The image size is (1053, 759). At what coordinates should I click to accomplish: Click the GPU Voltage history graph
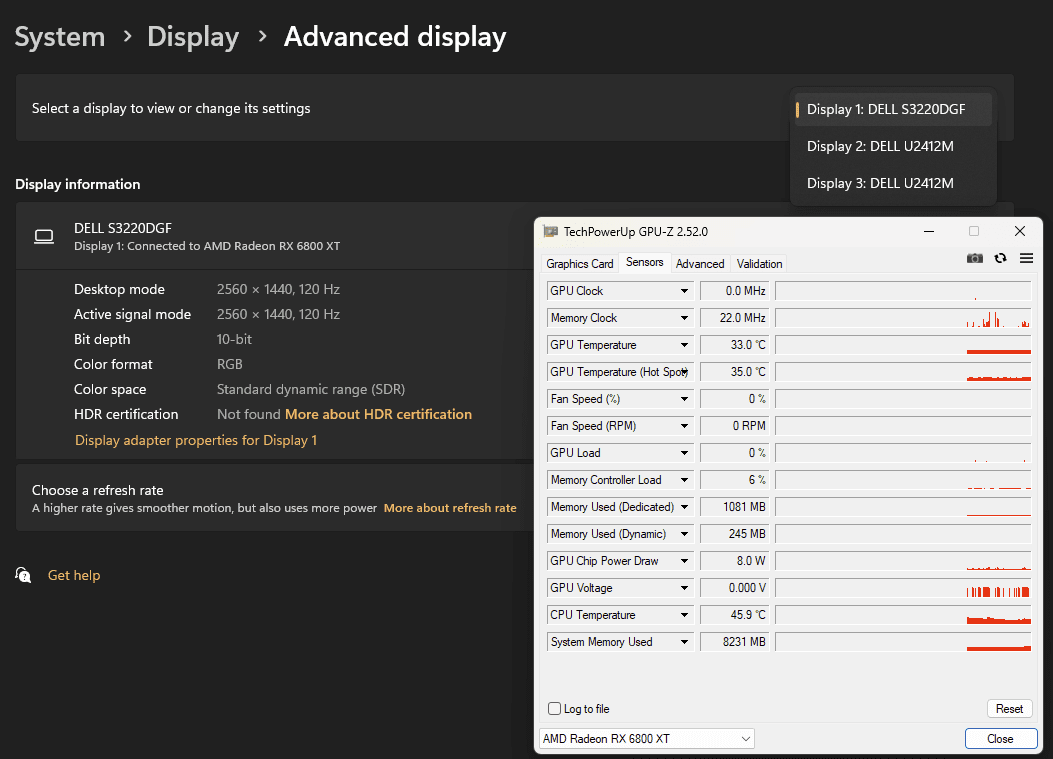(x=903, y=588)
